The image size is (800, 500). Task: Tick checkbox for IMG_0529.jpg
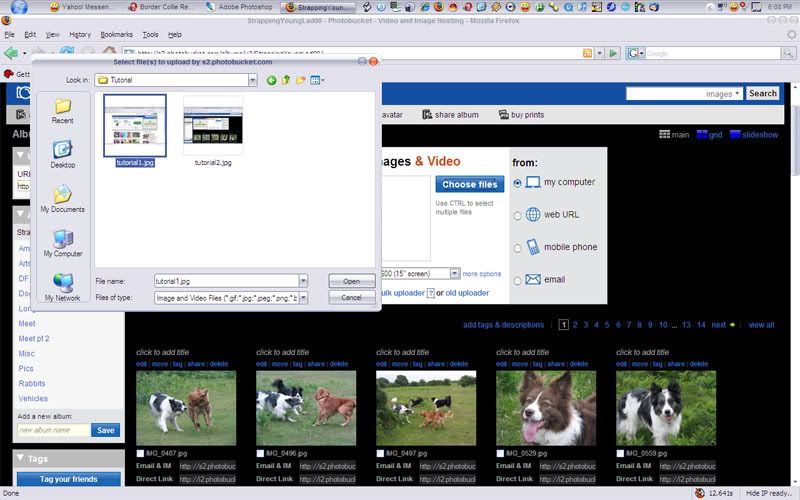(500, 453)
